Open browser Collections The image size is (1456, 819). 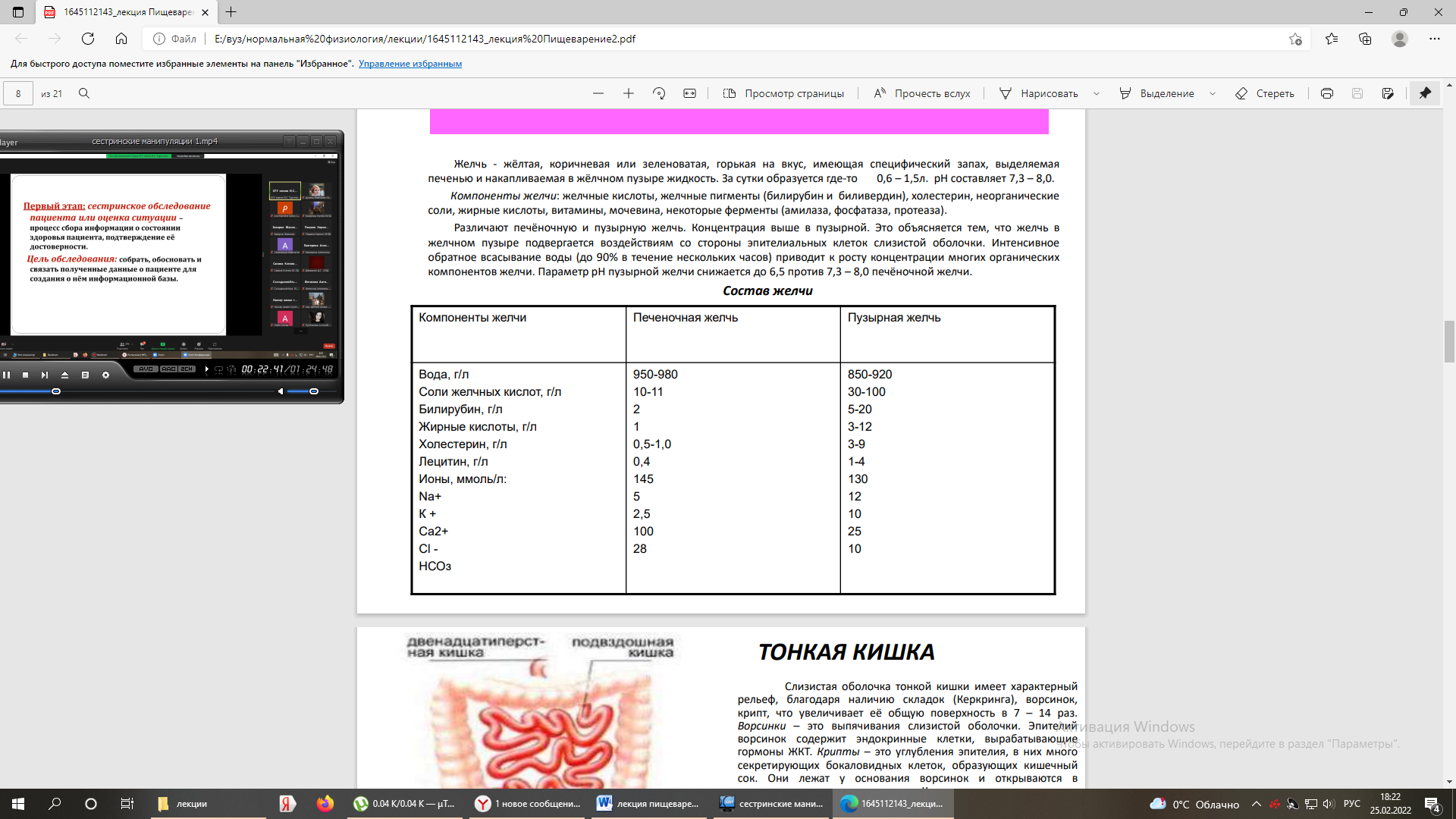point(1365,39)
